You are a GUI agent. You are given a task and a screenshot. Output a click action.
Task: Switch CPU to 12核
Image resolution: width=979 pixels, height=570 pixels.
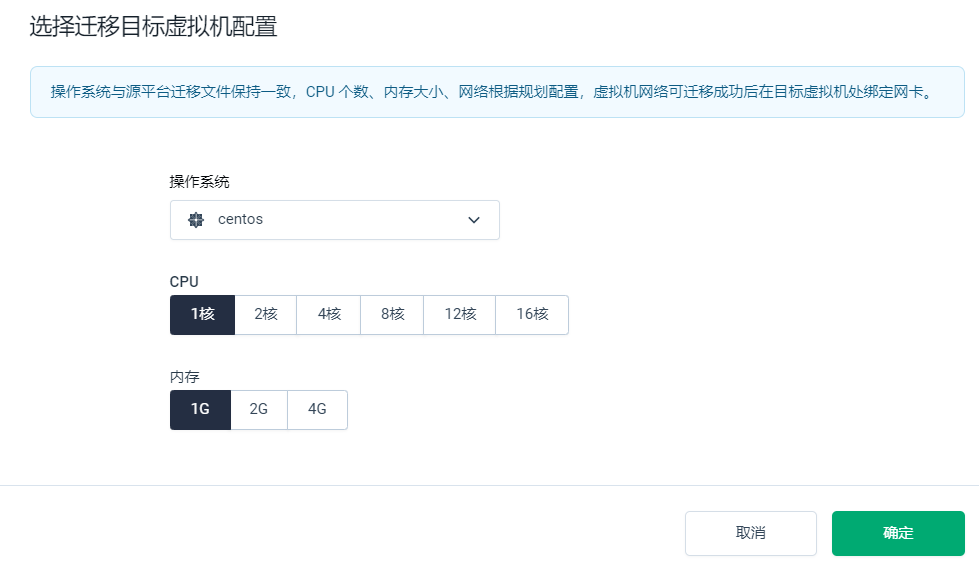coord(459,314)
